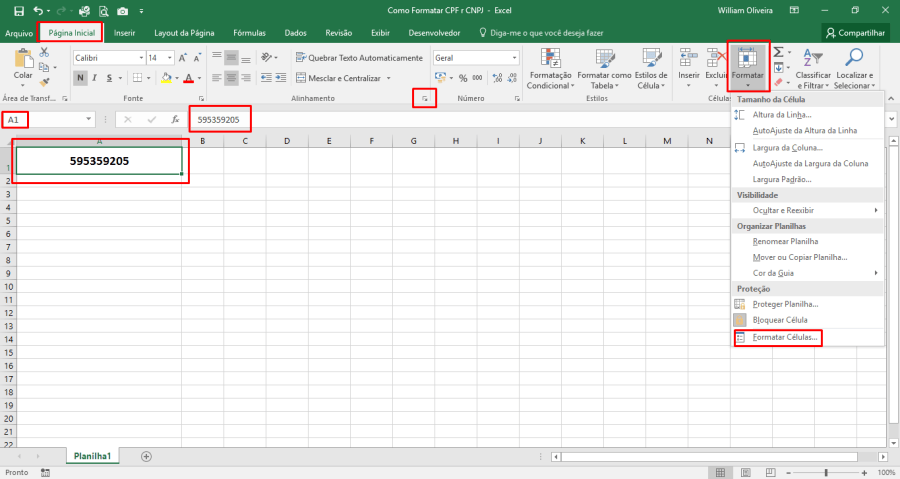Open the font name dropdown showing Calibri
Viewport: 900px width, 479px height.
point(141,58)
